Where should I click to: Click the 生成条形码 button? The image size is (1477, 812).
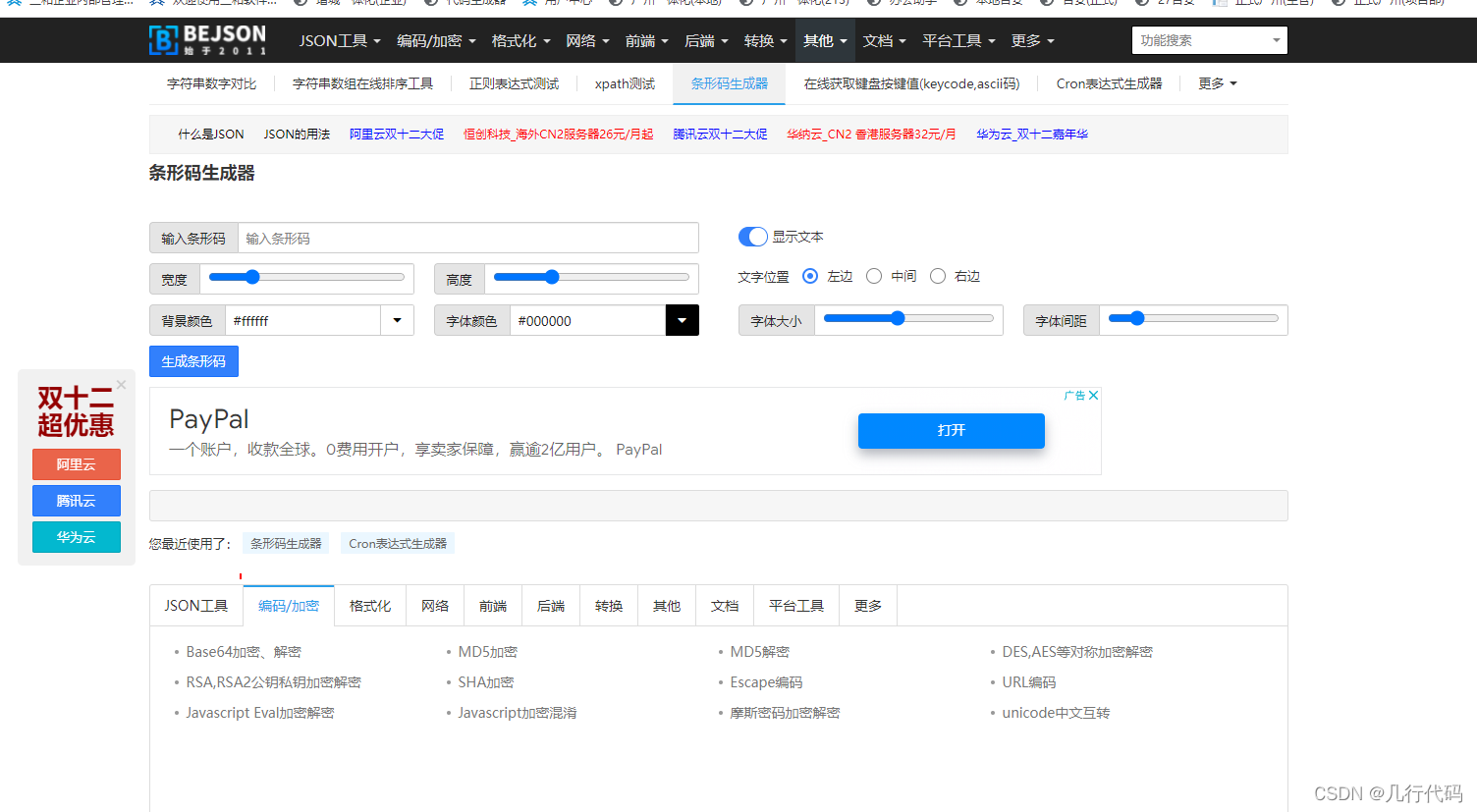(193, 361)
